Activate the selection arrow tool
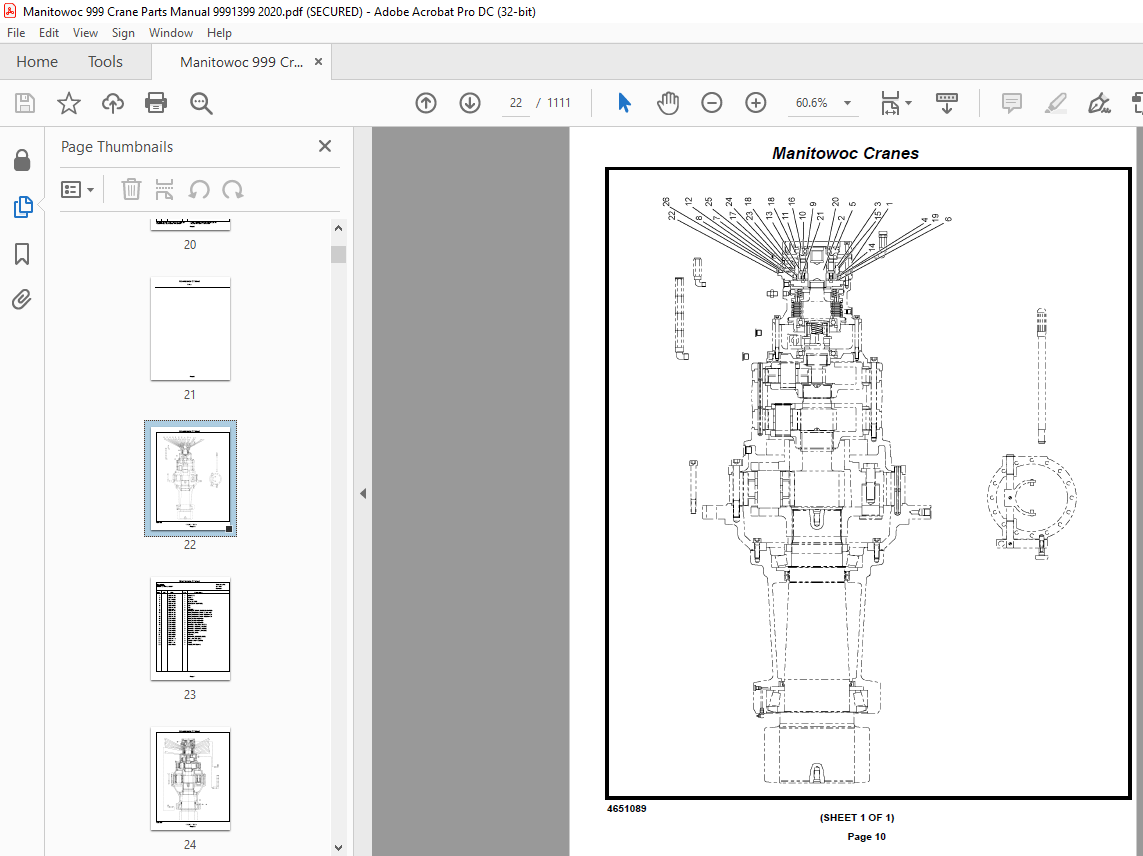The height and width of the screenshot is (856, 1143). click(x=624, y=103)
